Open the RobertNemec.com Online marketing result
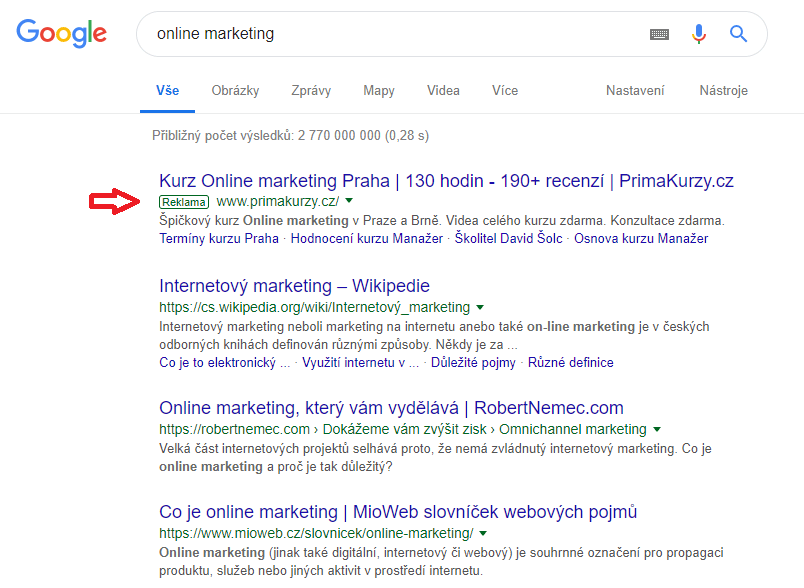The image size is (804, 588). coord(391,408)
